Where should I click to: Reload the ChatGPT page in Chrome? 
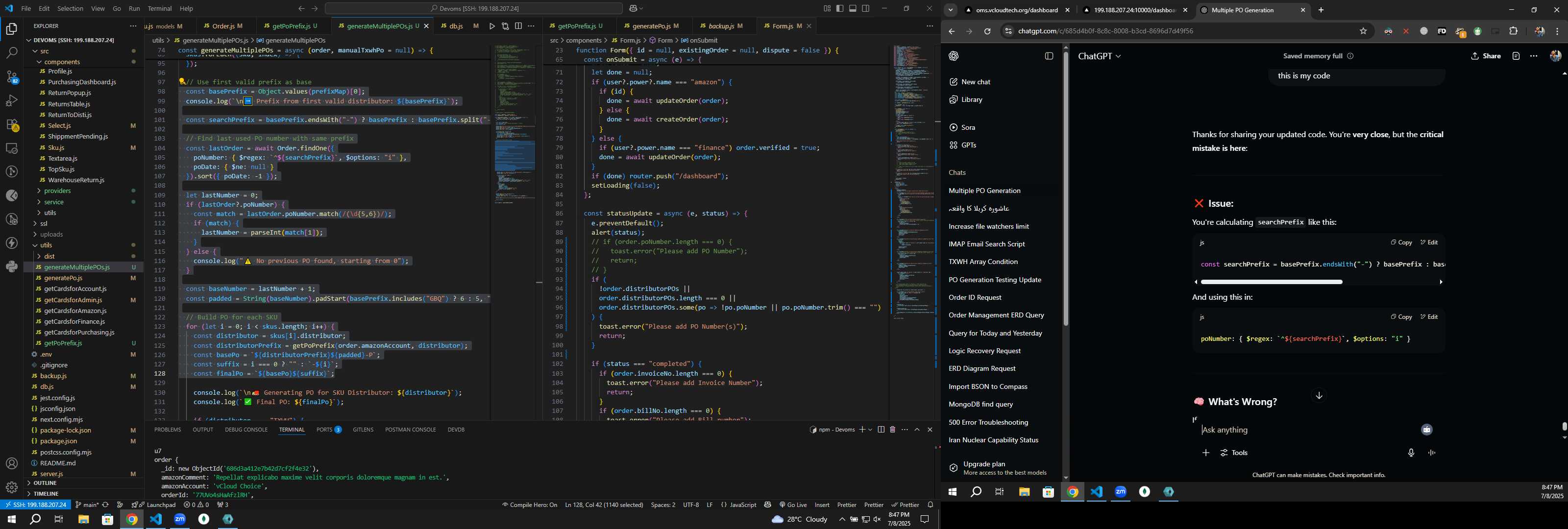[x=987, y=31]
